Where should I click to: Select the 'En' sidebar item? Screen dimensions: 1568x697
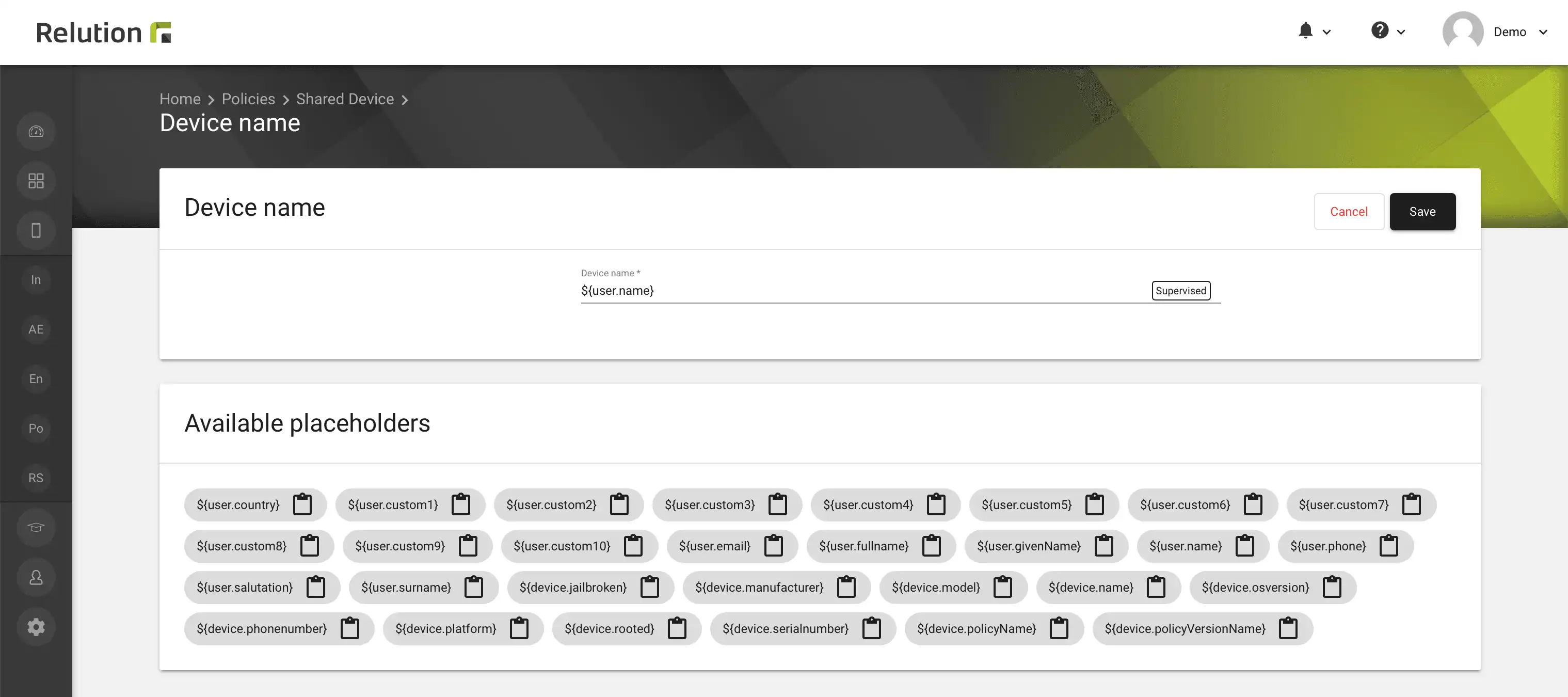pyautogui.click(x=36, y=378)
